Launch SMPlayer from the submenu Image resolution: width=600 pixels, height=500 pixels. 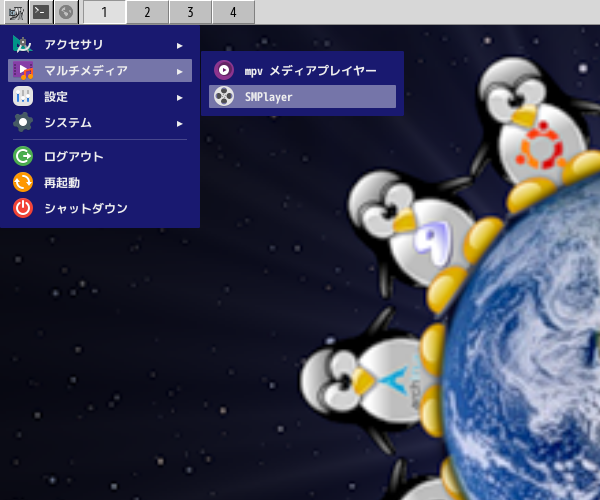pyautogui.click(x=302, y=97)
